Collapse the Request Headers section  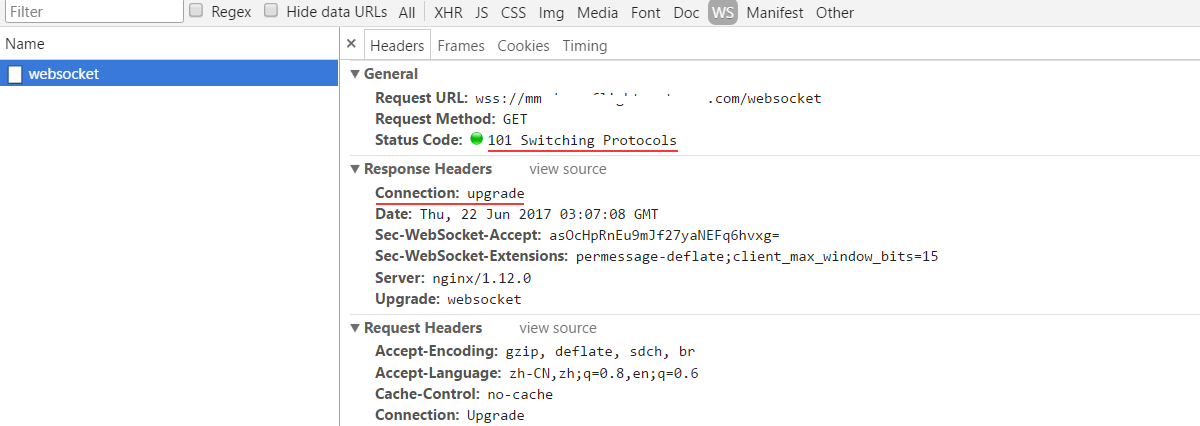pyautogui.click(x=355, y=328)
